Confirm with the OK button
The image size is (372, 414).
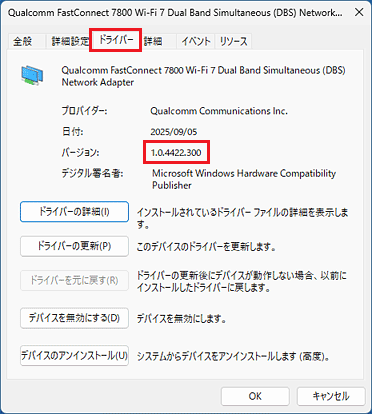[x=255, y=396]
